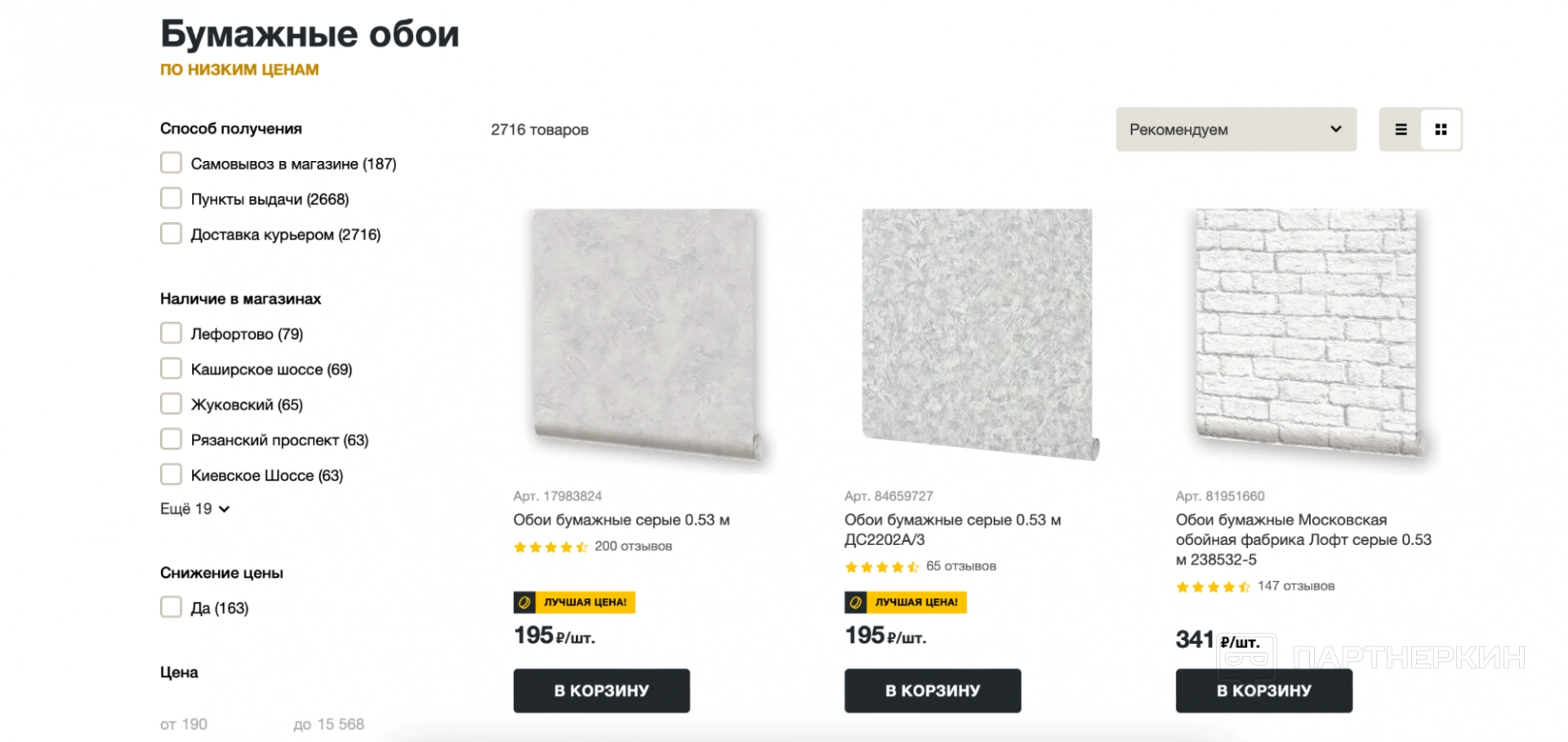
Task: Click star rating of ДС2202А/3 wallpaper
Action: click(882, 567)
